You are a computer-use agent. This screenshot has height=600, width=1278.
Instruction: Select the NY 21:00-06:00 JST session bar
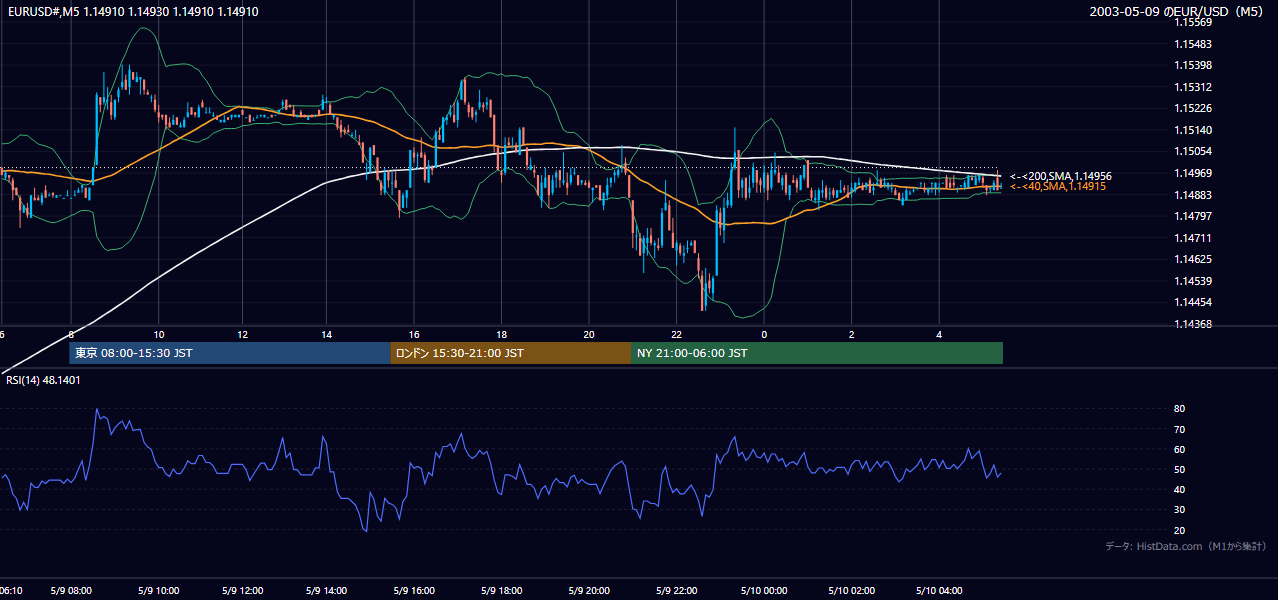(817, 353)
